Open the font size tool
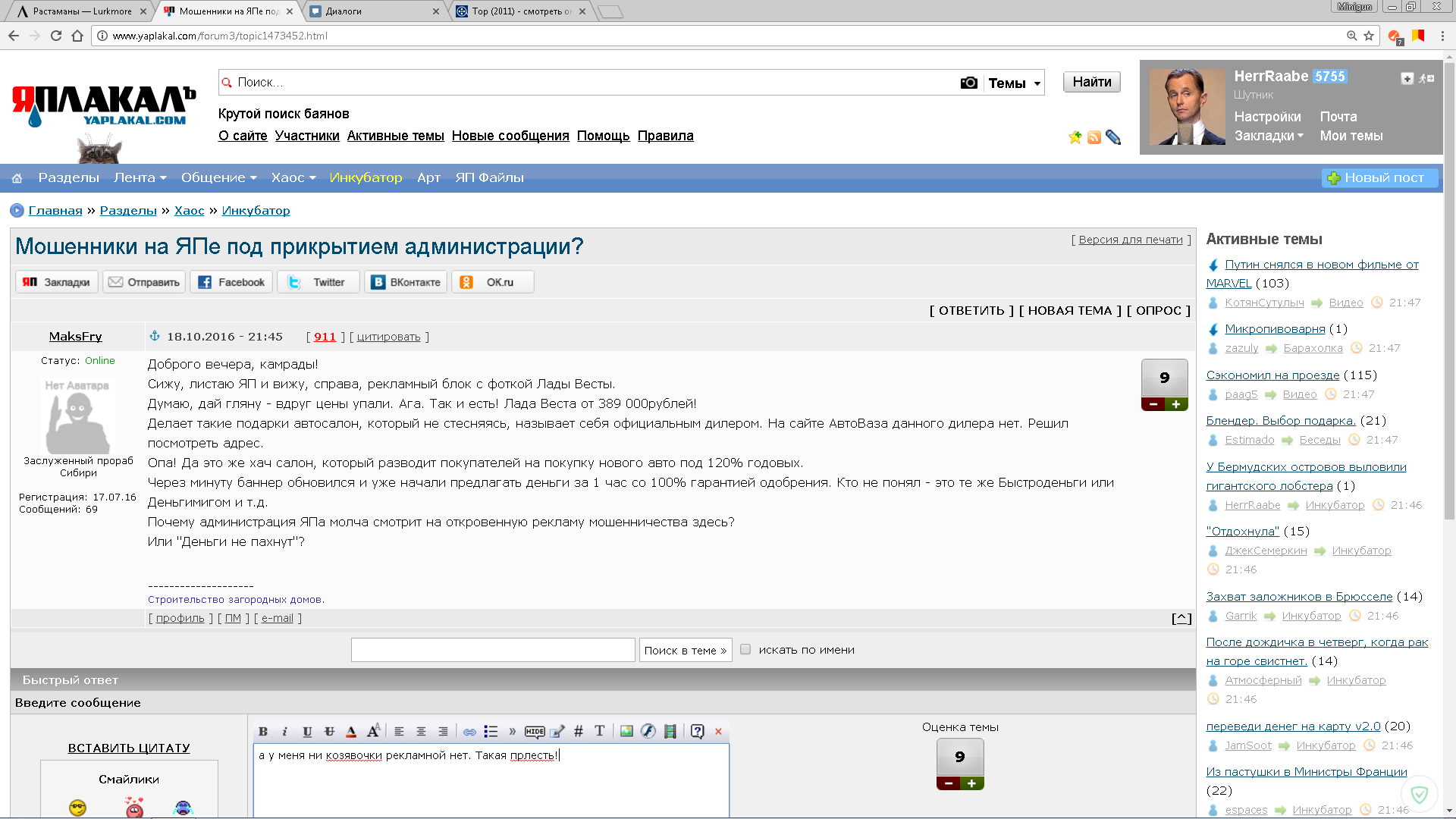 coord(373,732)
